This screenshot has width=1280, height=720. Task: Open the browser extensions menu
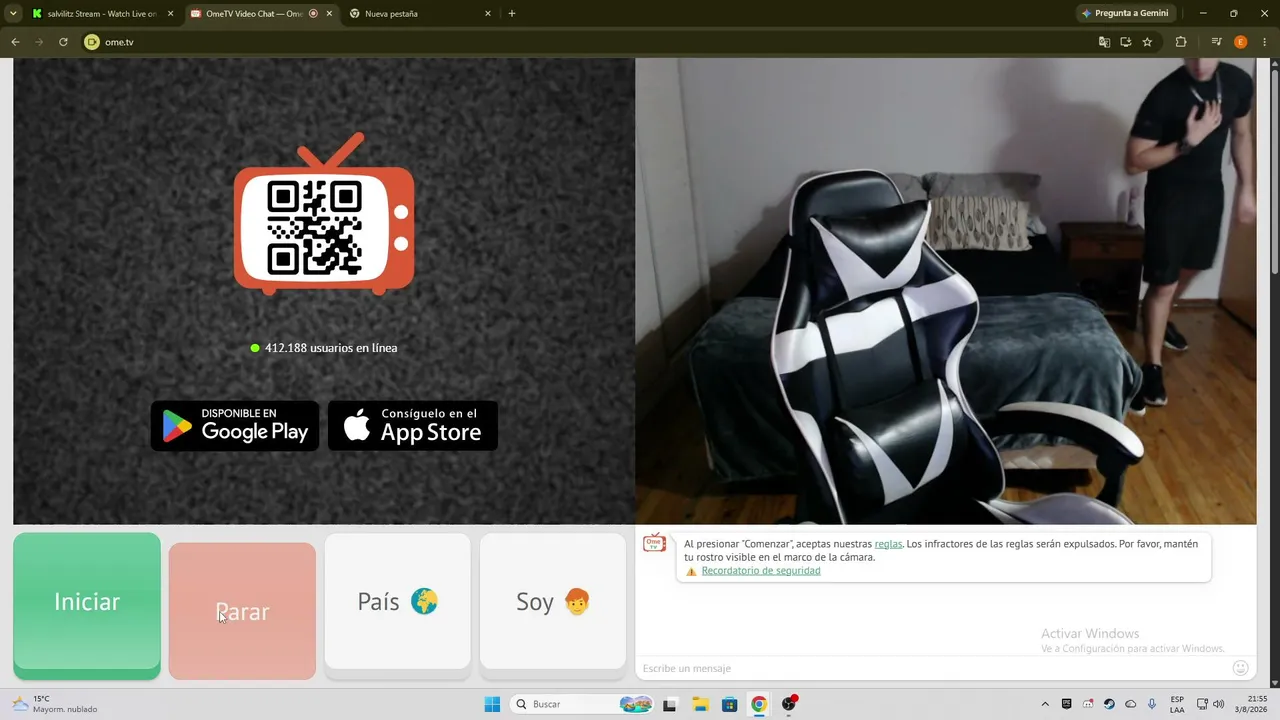(1181, 42)
